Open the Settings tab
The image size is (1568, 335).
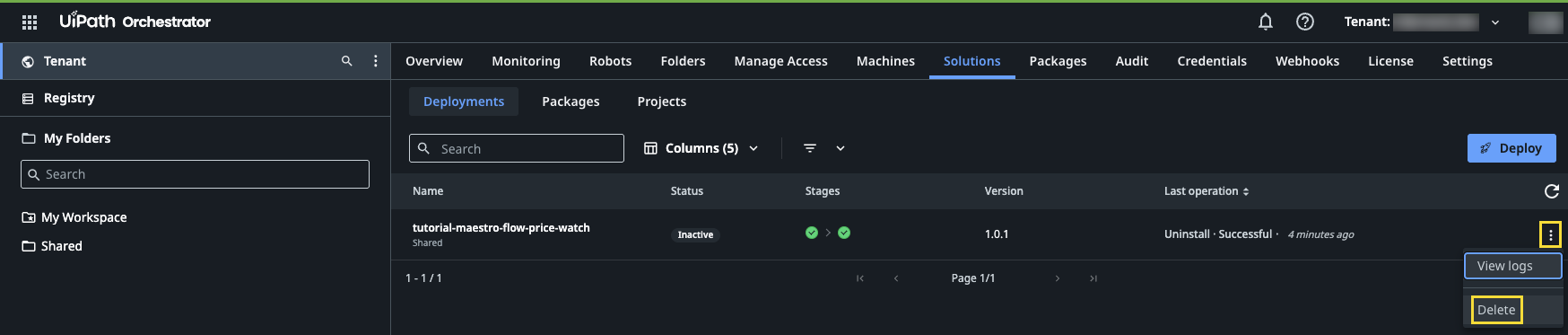[x=1467, y=61]
